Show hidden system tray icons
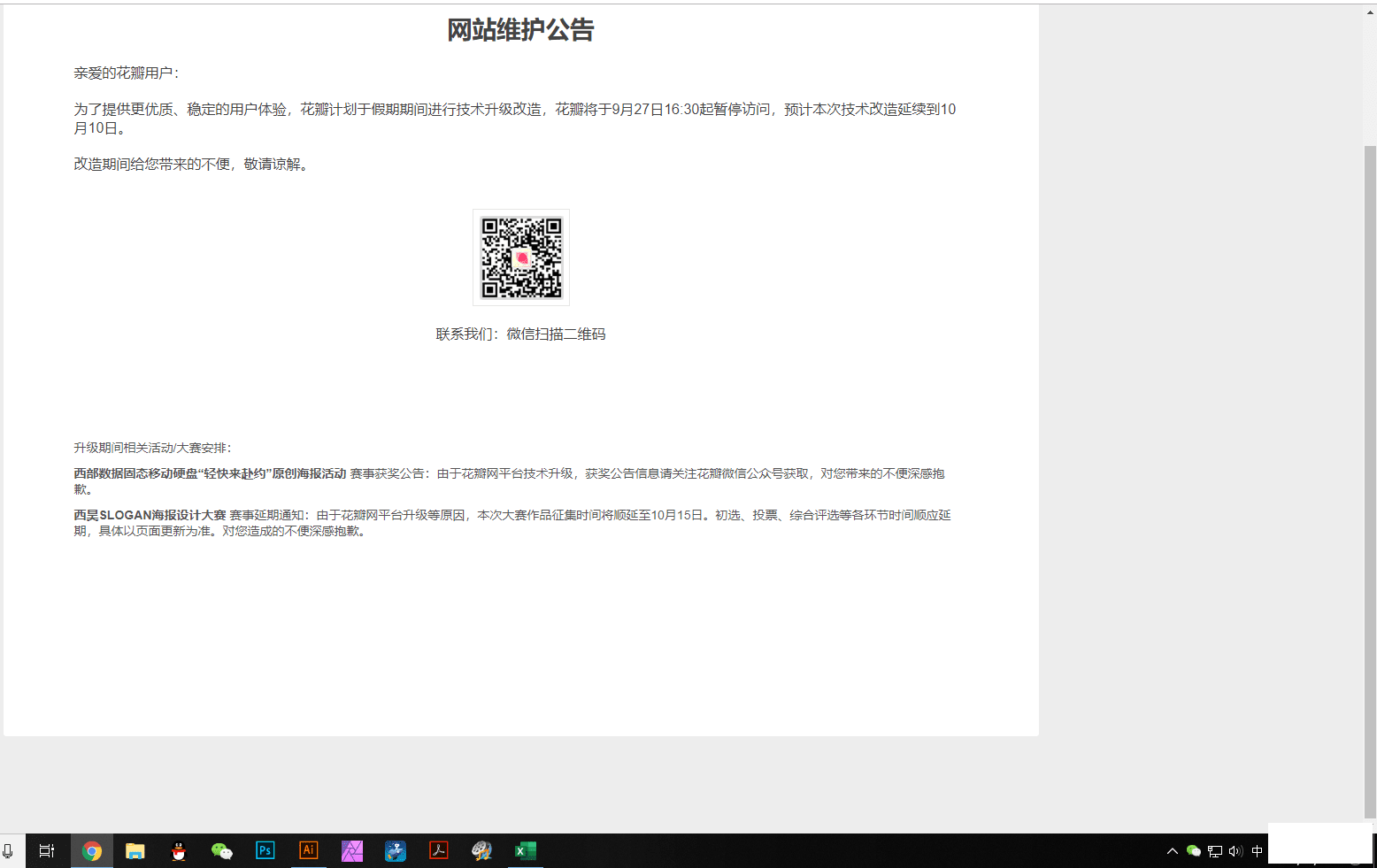The height and width of the screenshot is (868, 1377). tap(1173, 851)
